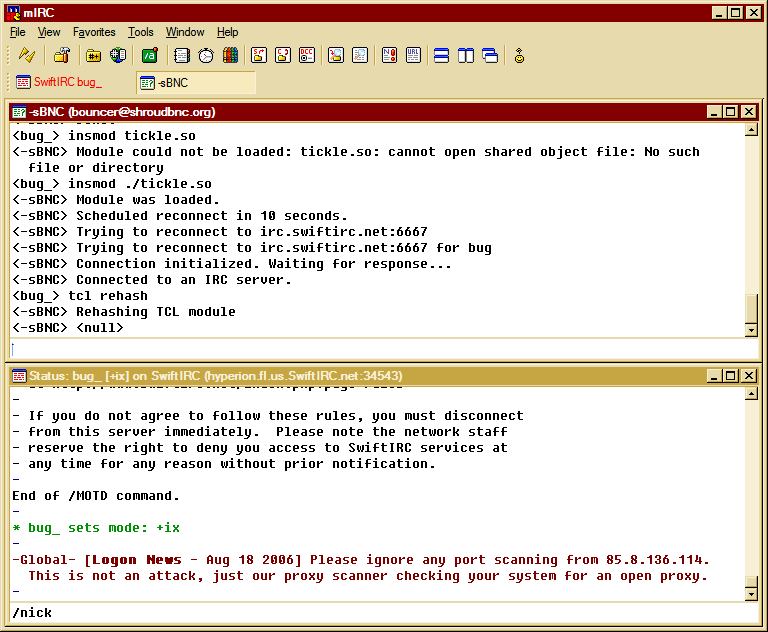Click the Status window title bar icon
This screenshot has width=768, height=632.
19,376
